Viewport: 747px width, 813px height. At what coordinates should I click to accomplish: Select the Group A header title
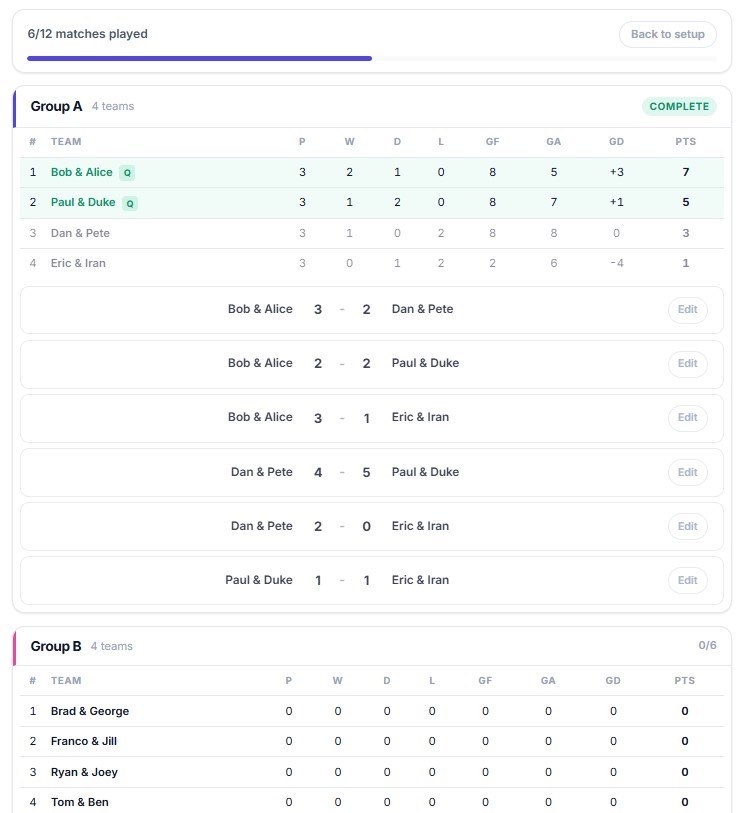pyautogui.click(x=57, y=107)
